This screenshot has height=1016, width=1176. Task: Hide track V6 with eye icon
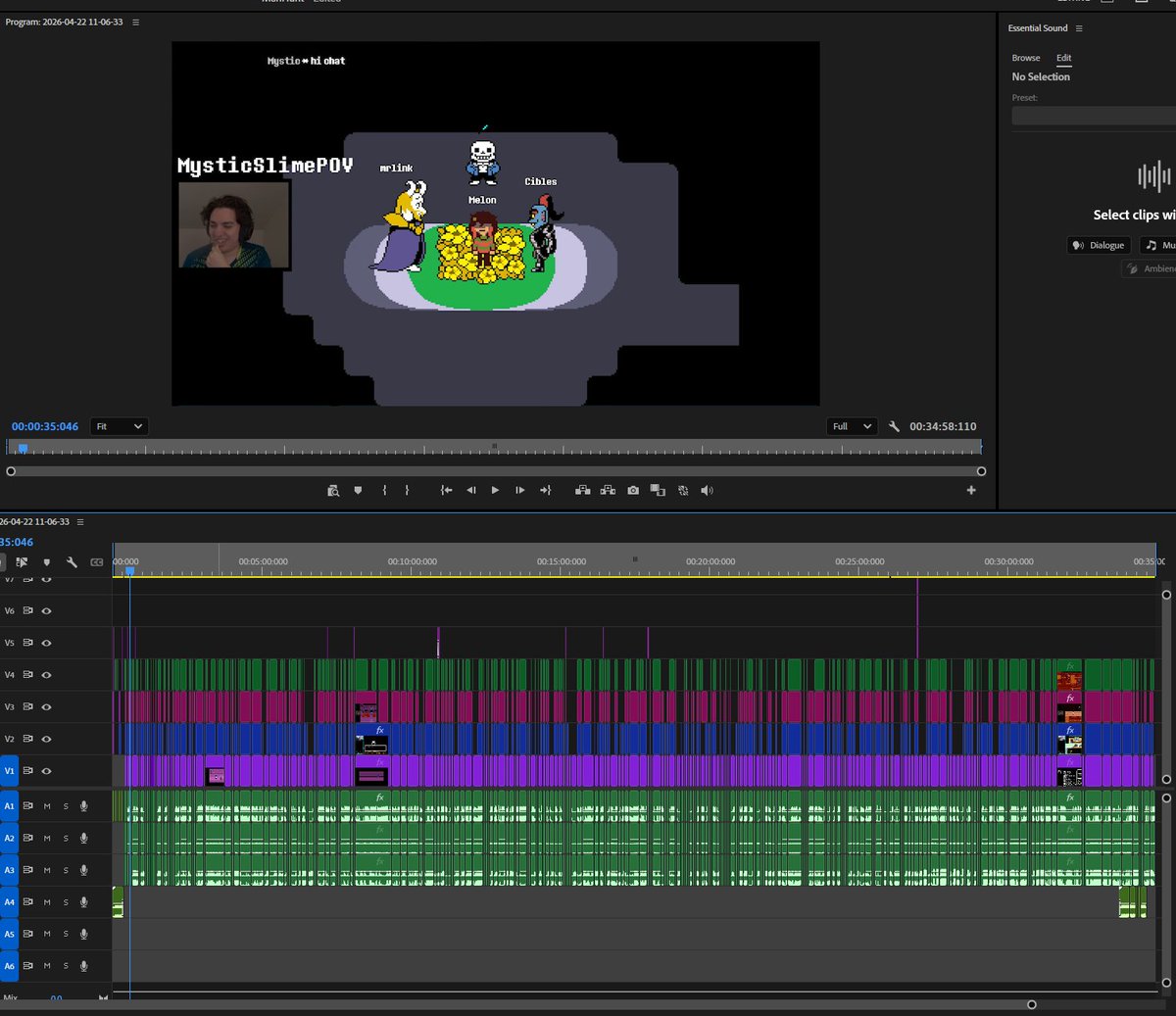tap(46, 610)
